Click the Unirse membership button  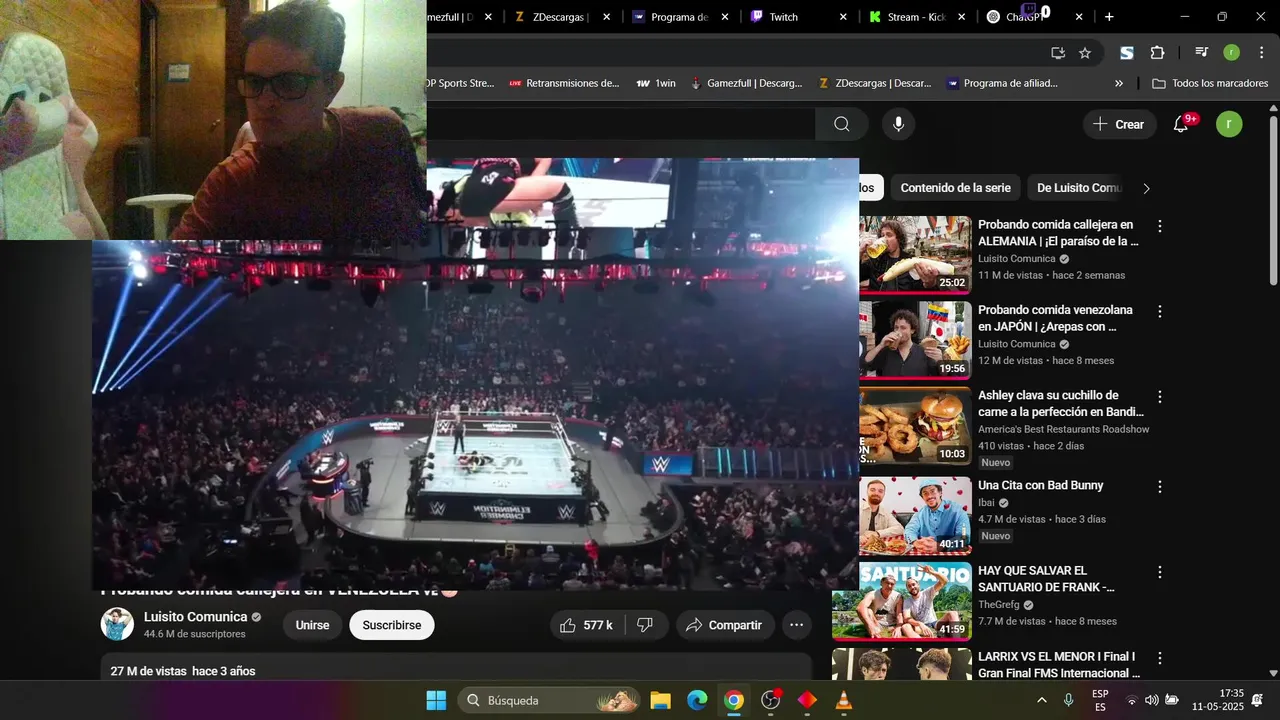312,625
